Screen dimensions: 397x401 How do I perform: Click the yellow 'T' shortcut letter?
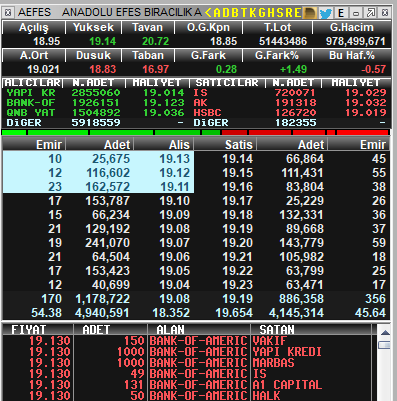click(x=244, y=13)
